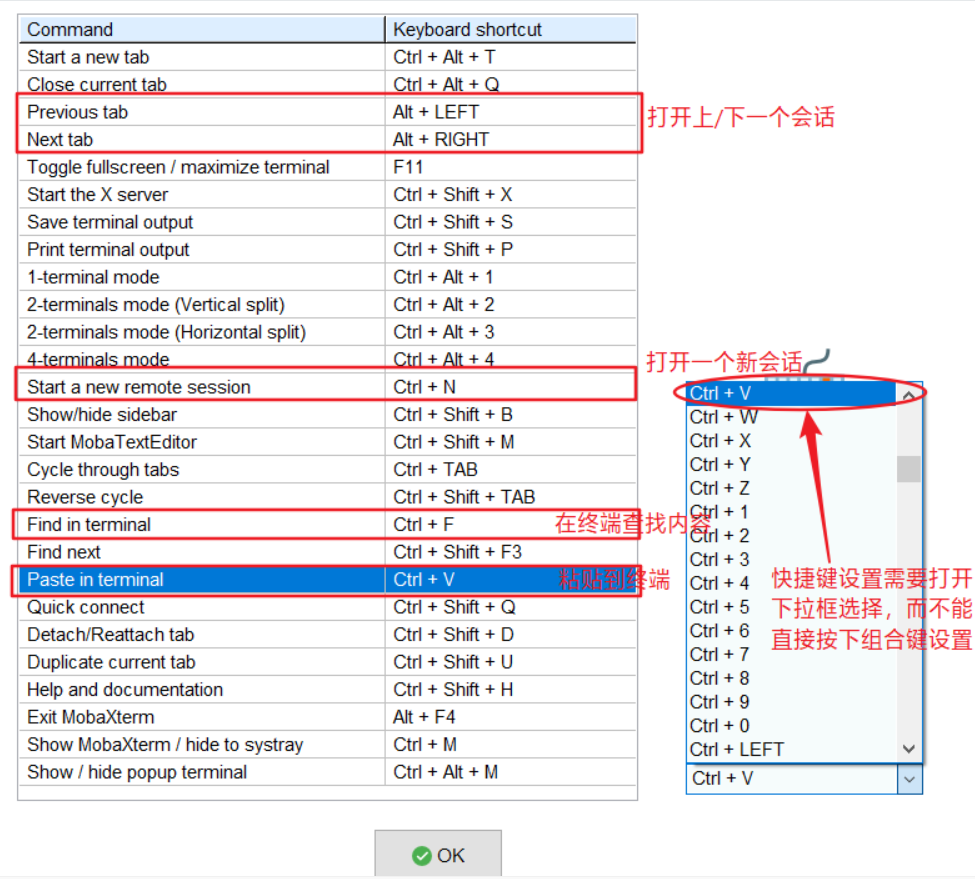Viewport: 975px width, 879px height.
Task: Select the '4-terminals mode' row
Action: click(x=328, y=359)
